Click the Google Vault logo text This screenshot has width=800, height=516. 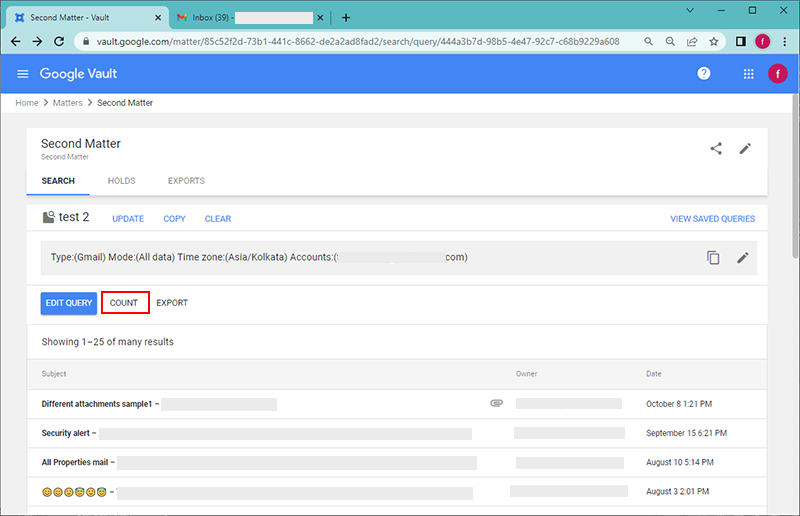pos(78,74)
